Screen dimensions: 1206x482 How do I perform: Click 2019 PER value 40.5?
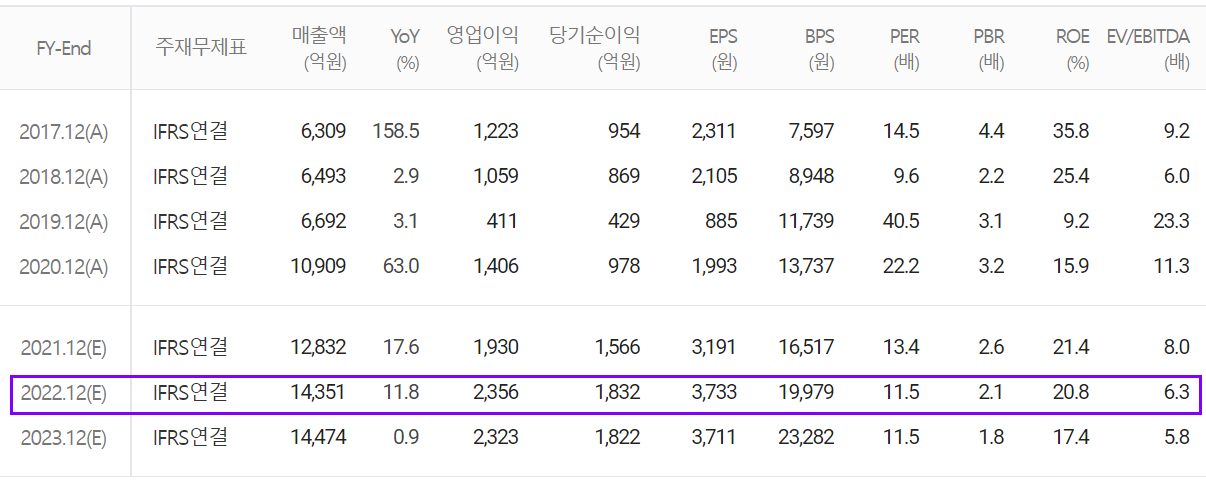tap(902, 221)
